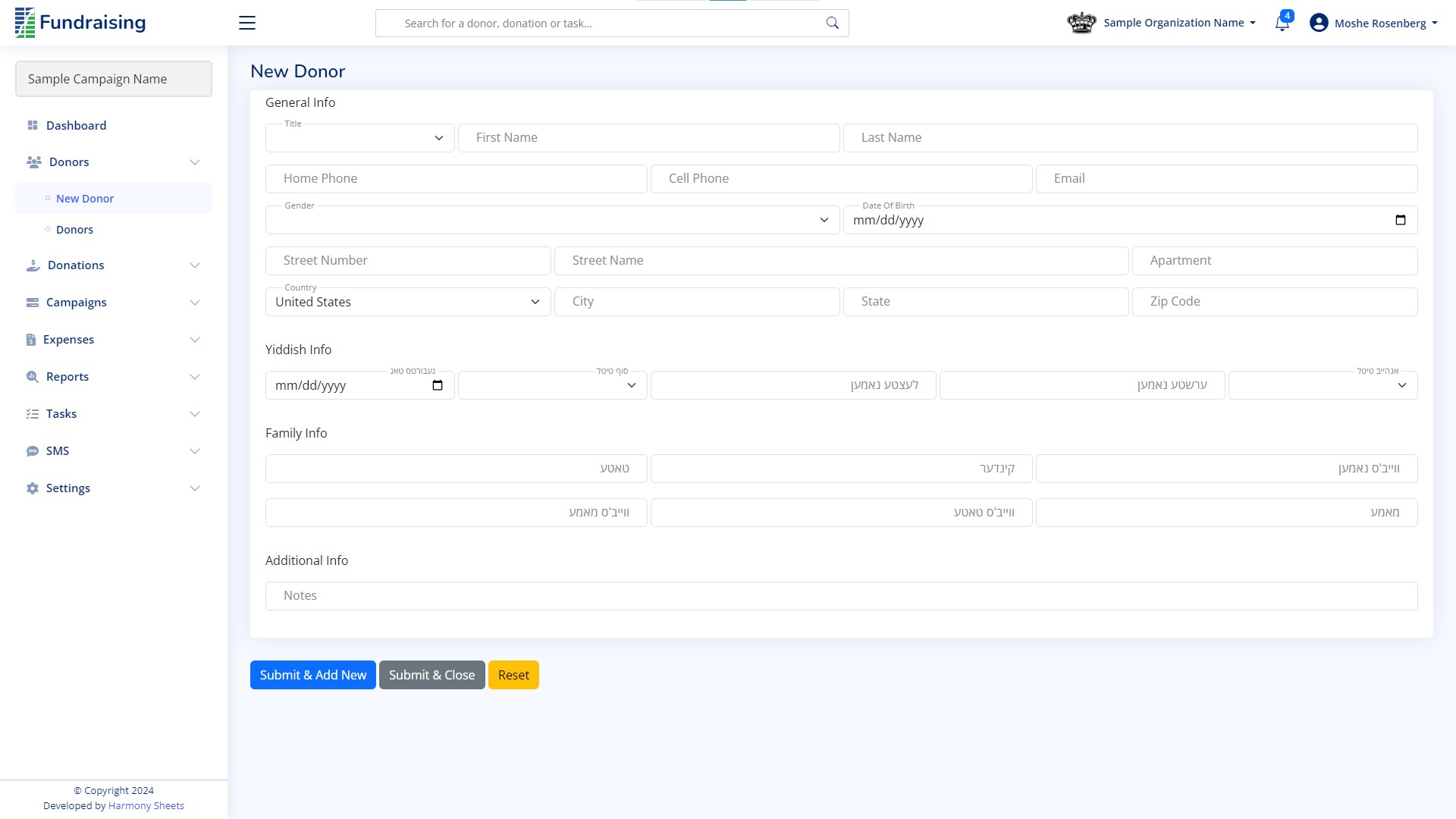Click the Expenses invoice icon
The width and height of the screenshot is (1456, 819).
(x=31, y=340)
